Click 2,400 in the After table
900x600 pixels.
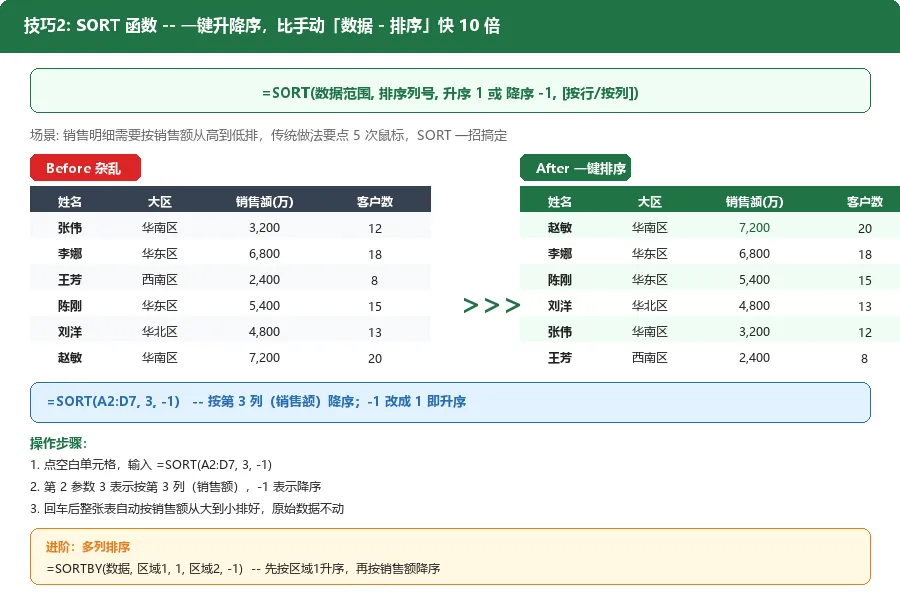click(x=754, y=358)
